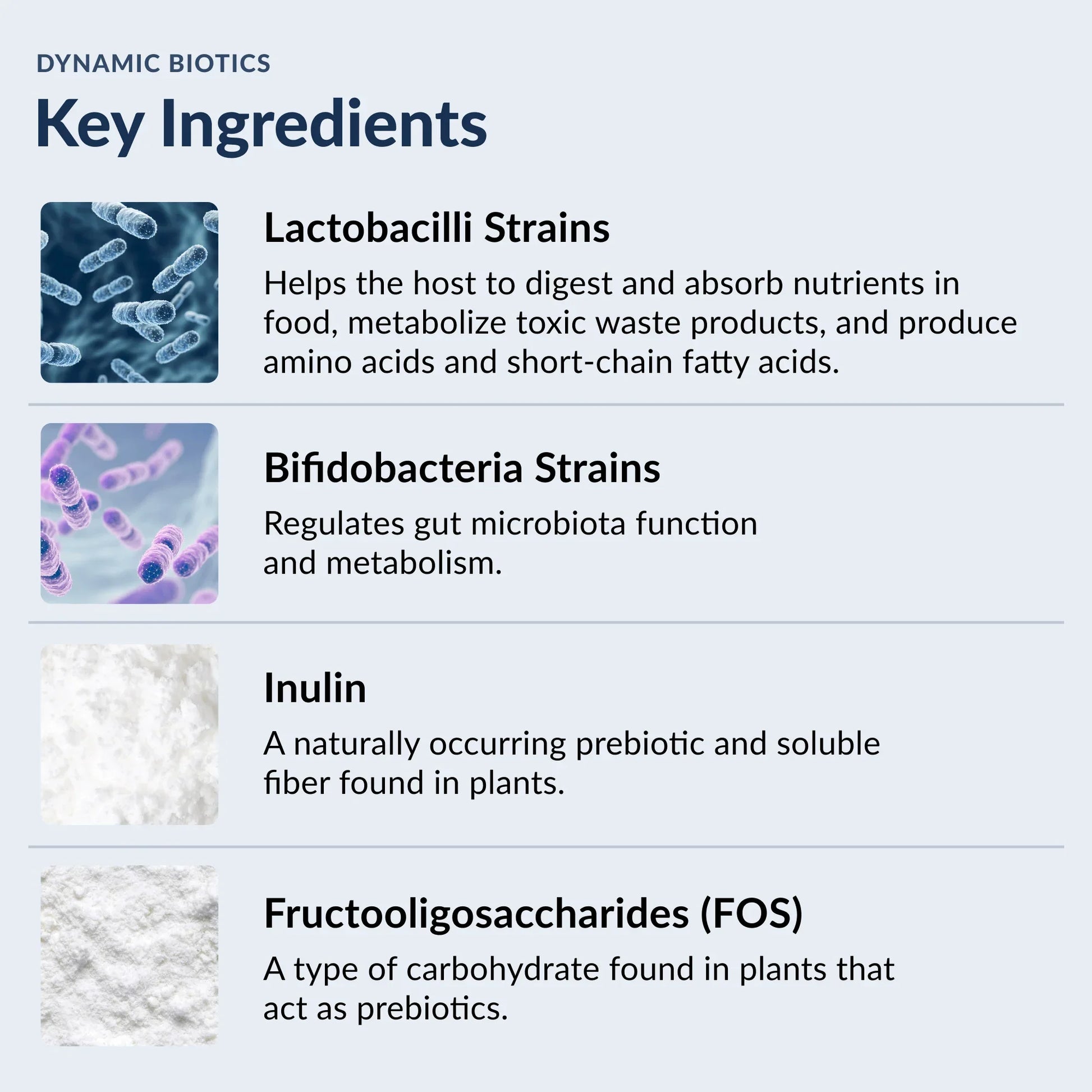The image size is (1092, 1092).
Task: Click the divider line above the Inulin section
Action: 546,622
